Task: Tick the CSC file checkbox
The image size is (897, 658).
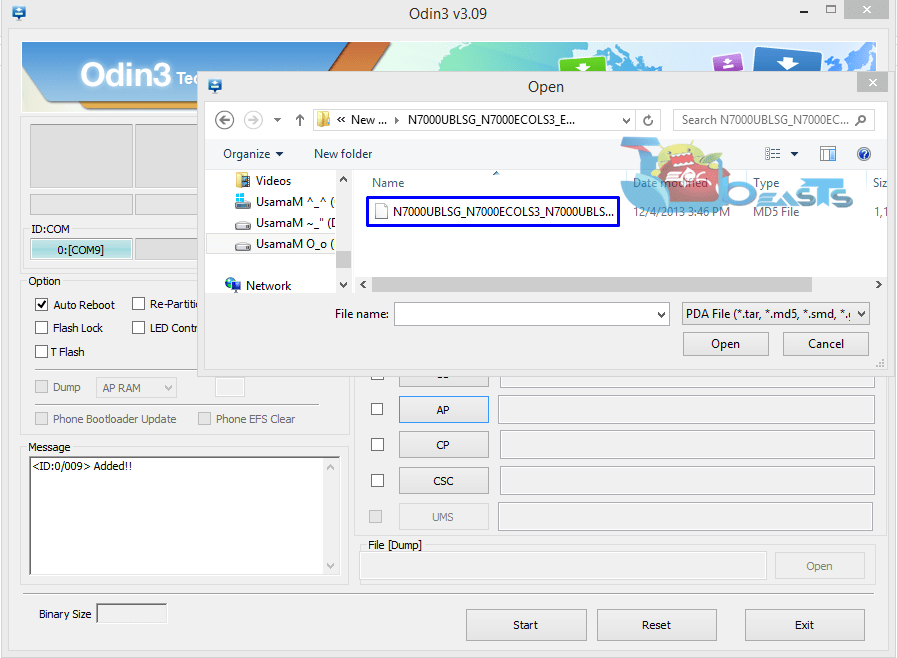Action: pyautogui.click(x=377, y=481)
